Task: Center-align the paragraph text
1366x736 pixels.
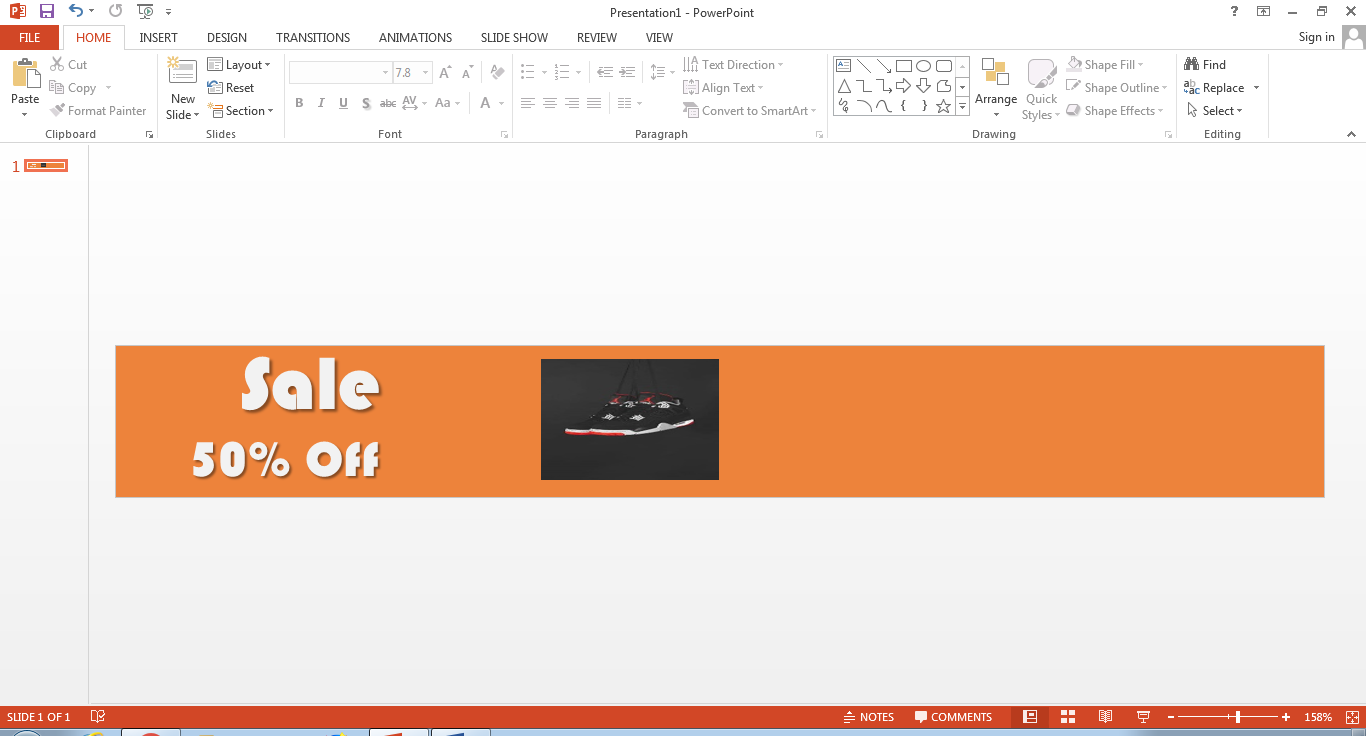Action: point(549,102)
